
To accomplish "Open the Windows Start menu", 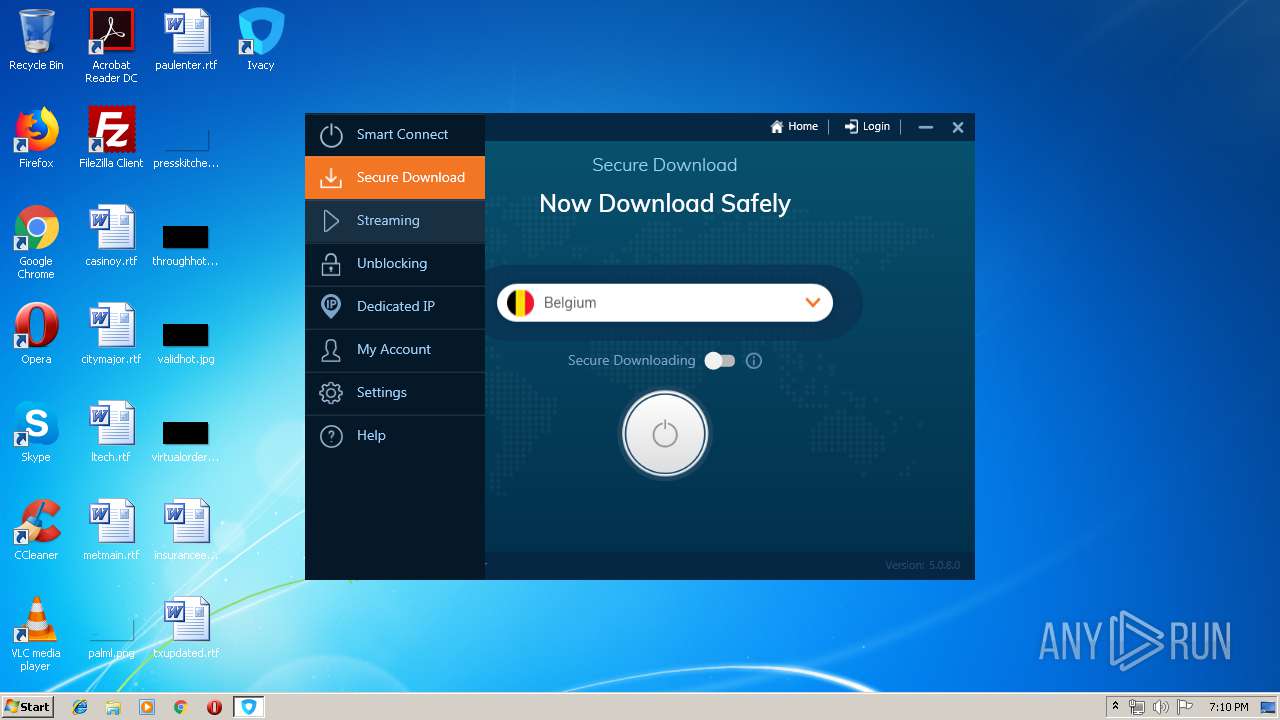I will point(27,707).
